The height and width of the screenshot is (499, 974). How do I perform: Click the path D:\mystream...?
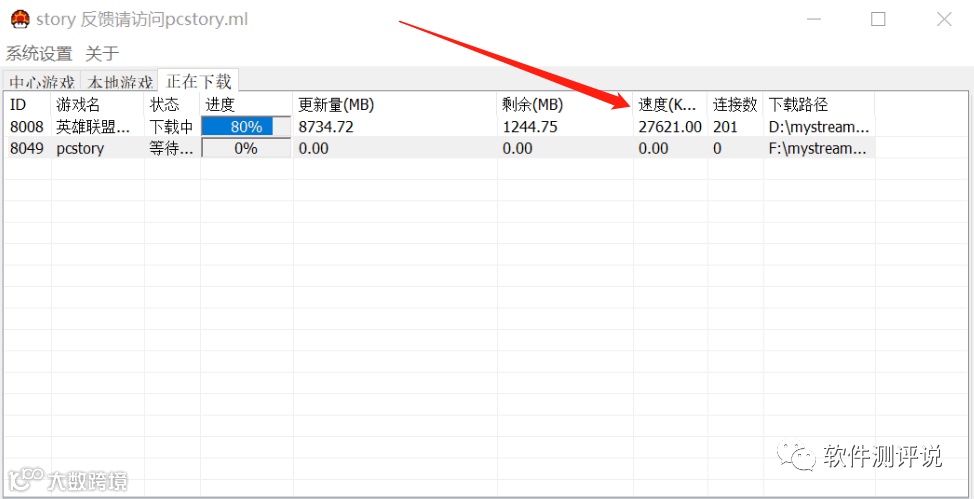click(819, 127)
